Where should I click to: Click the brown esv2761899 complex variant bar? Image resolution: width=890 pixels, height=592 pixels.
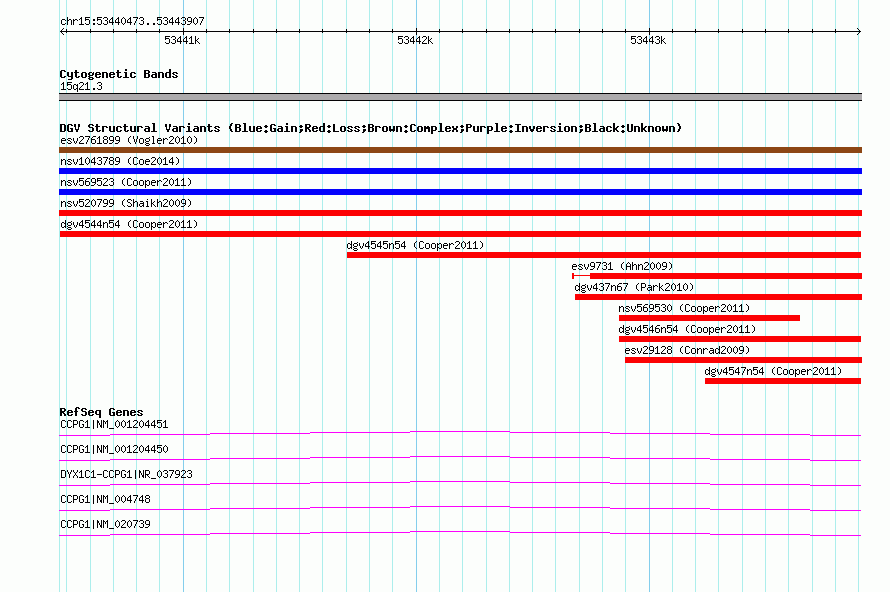460,150
